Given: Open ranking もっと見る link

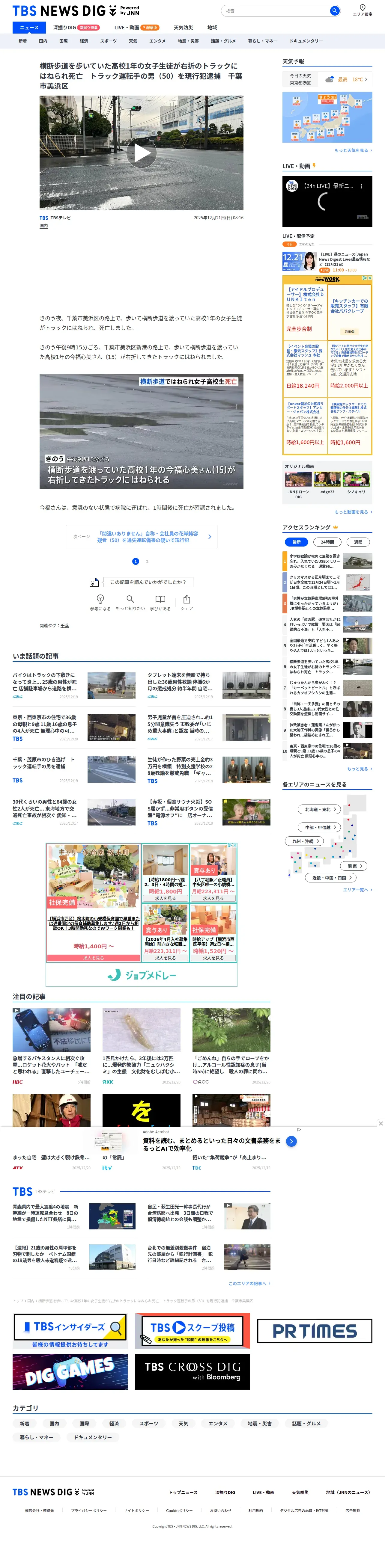Looking at the screenshot, I should tap(360, 769).
